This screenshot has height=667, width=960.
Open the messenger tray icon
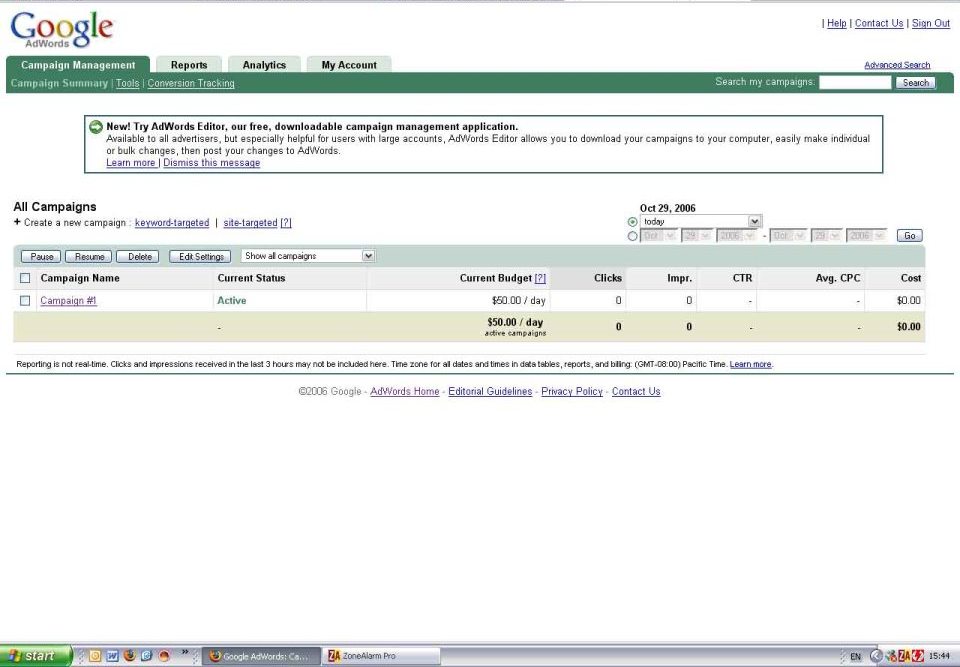point(891,656)
